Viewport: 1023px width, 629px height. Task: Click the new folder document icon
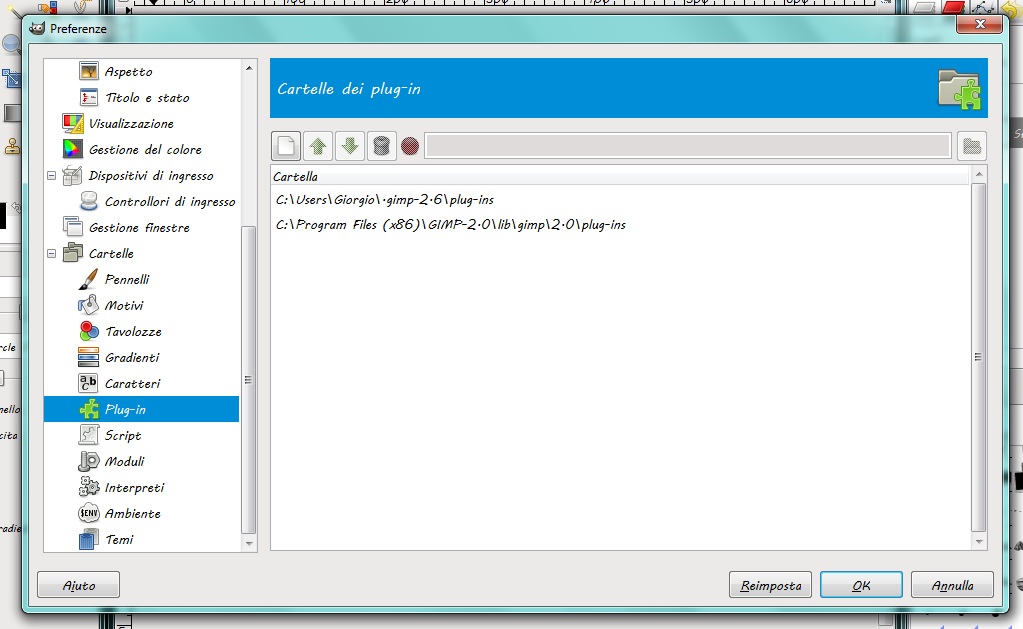point(286,146)
